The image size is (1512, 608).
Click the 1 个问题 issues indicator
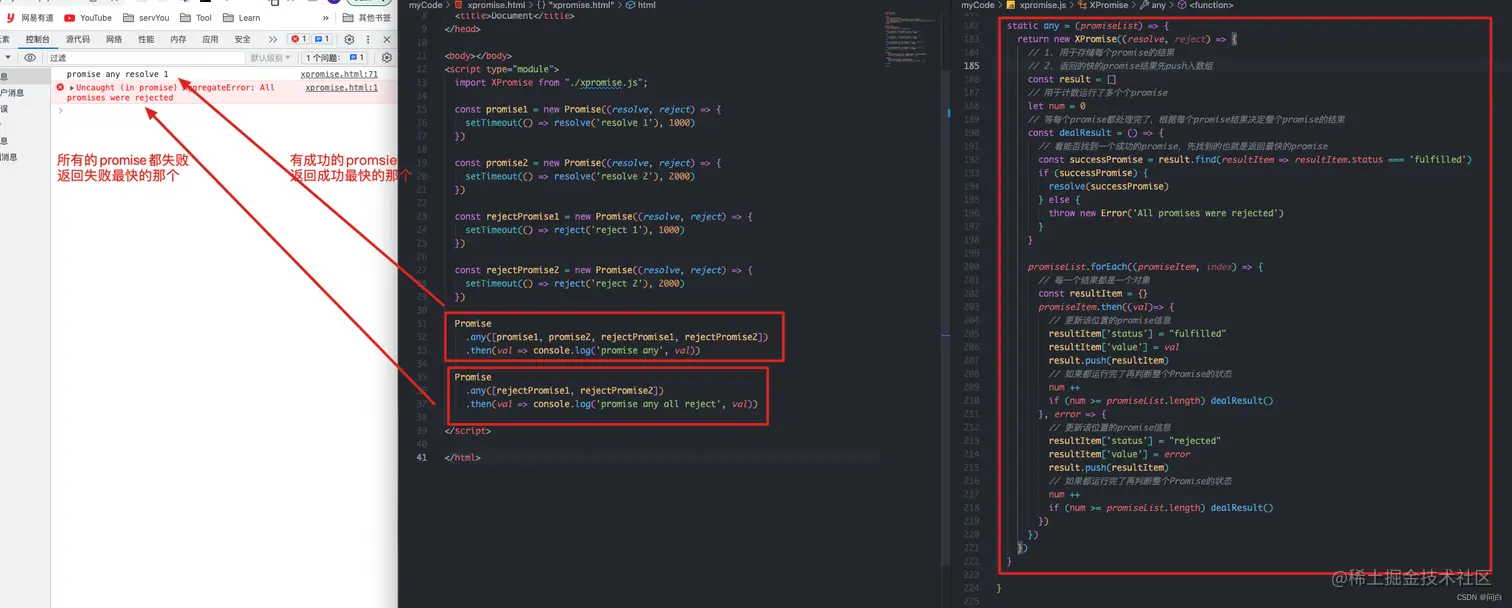tap(335, 58)
